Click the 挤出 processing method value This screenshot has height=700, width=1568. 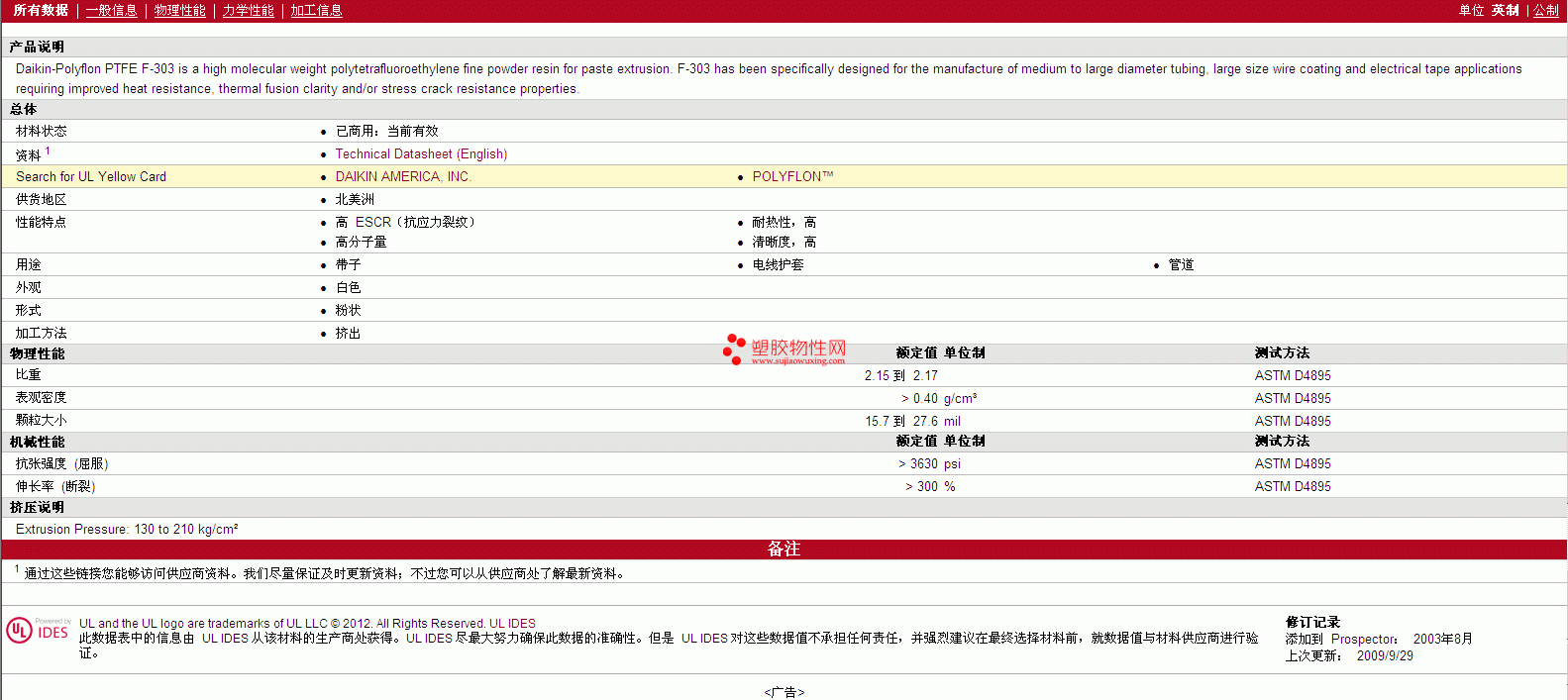[x=348, y=333]
